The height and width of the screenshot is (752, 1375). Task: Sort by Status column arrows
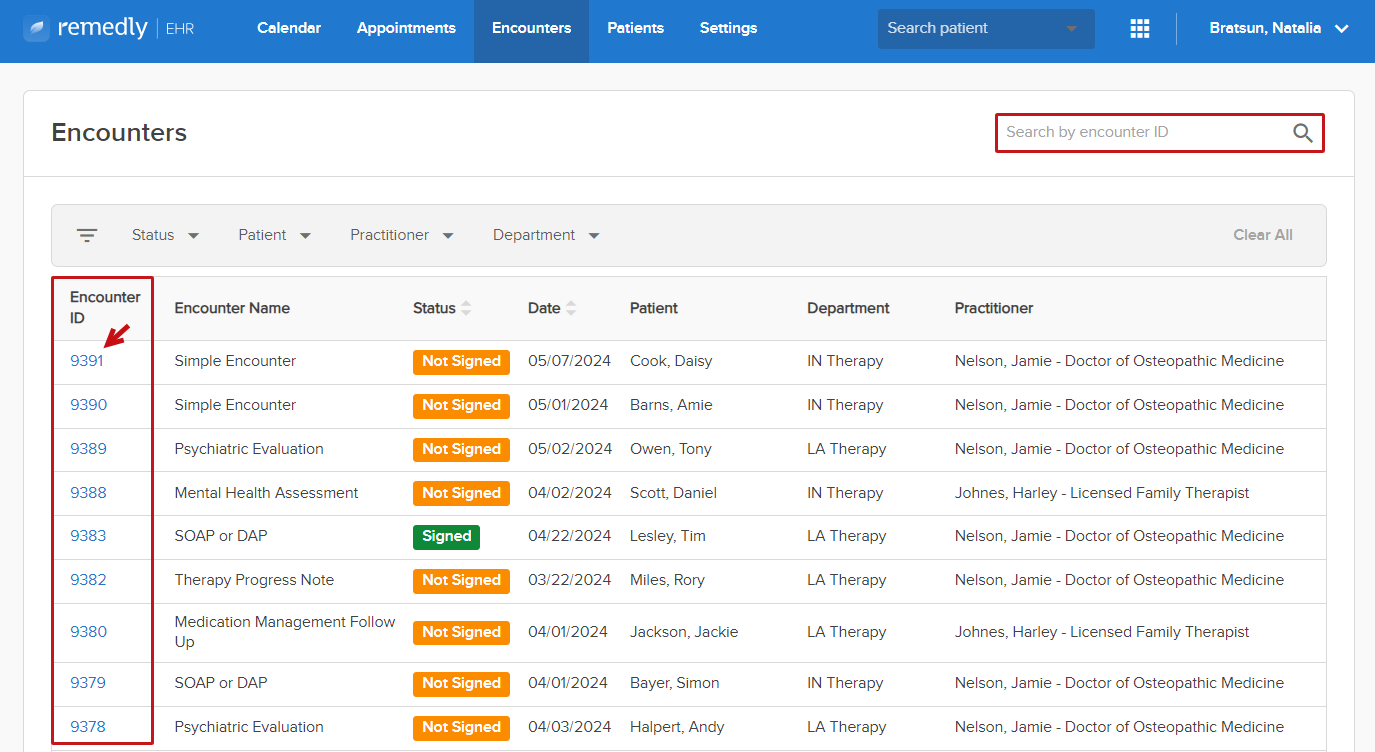coord(466,308)
